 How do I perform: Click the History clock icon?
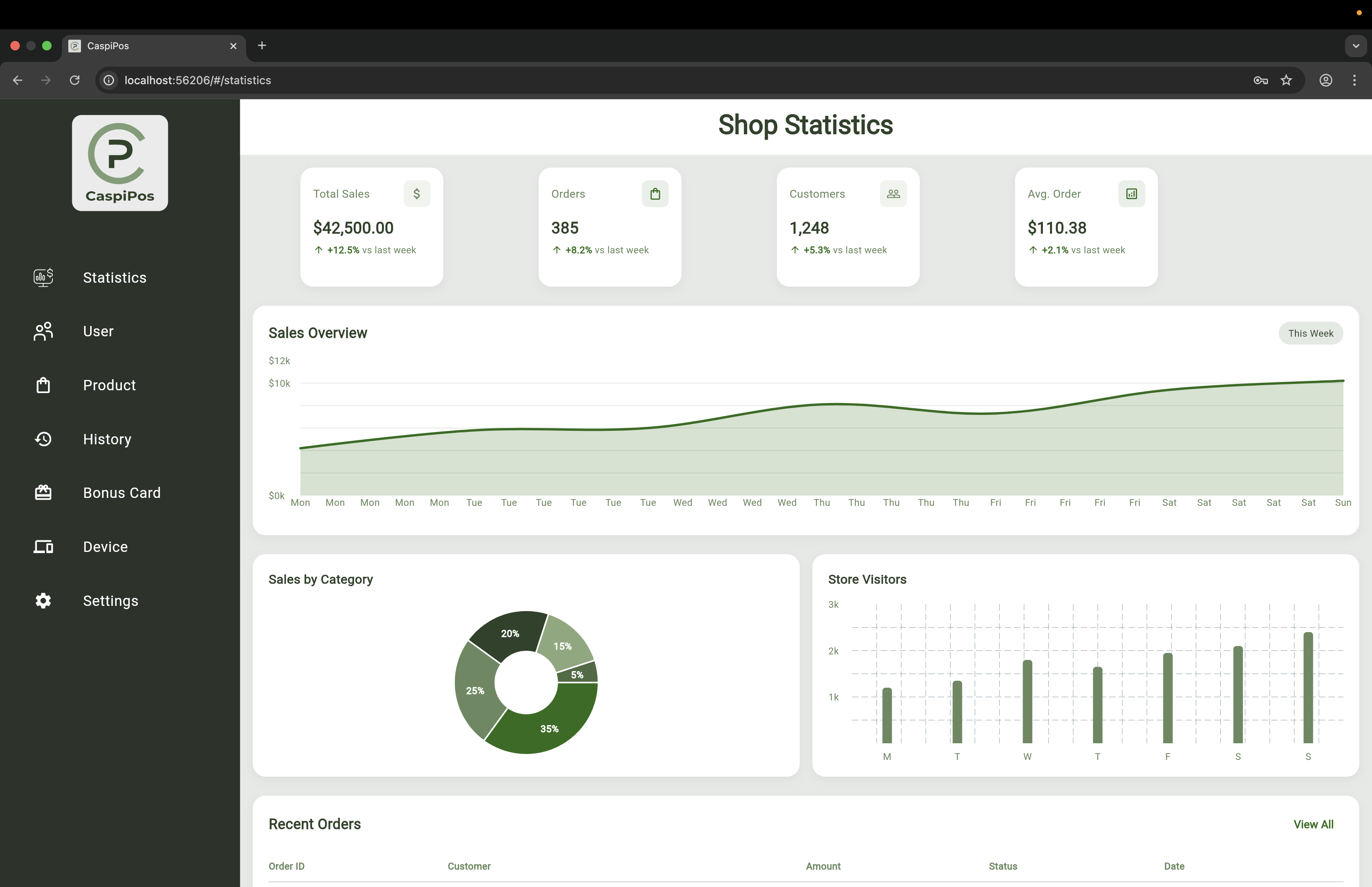pyautogui.click(x=43, y=439)
